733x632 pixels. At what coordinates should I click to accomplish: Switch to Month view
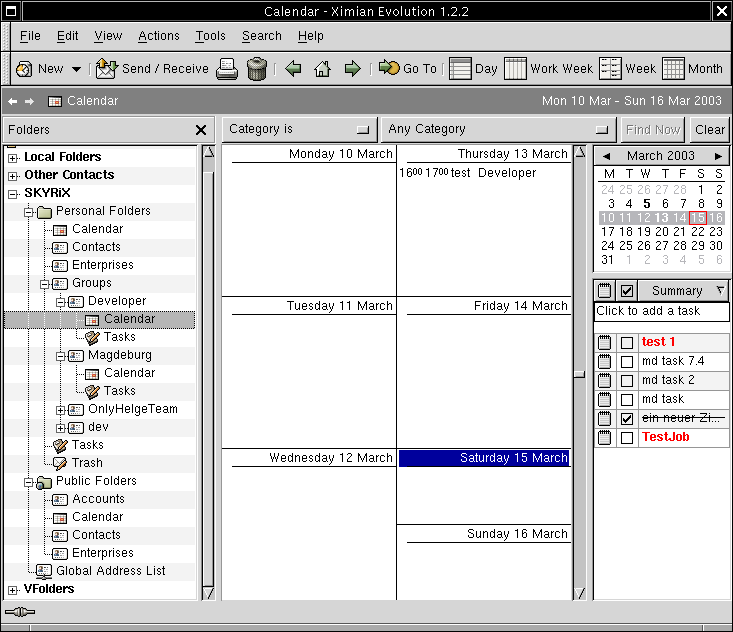[x=693, y=69]
